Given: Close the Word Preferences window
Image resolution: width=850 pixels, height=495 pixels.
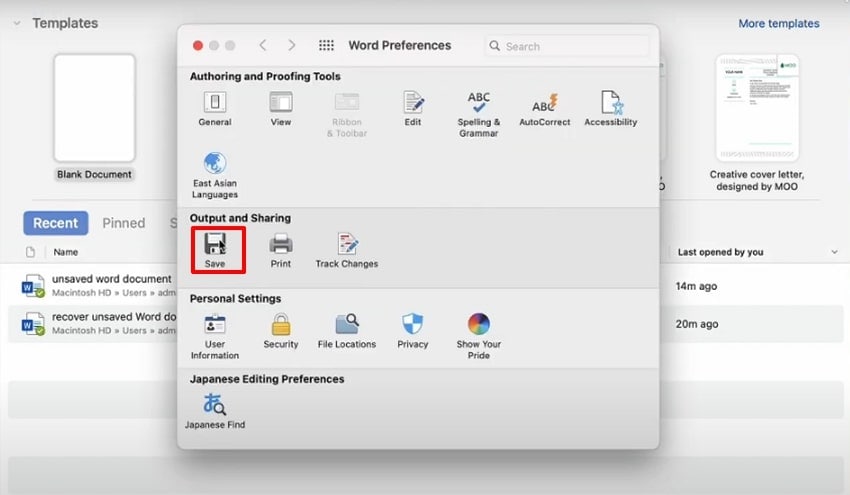Looking at the screenshot, I should tap(198, 46).
